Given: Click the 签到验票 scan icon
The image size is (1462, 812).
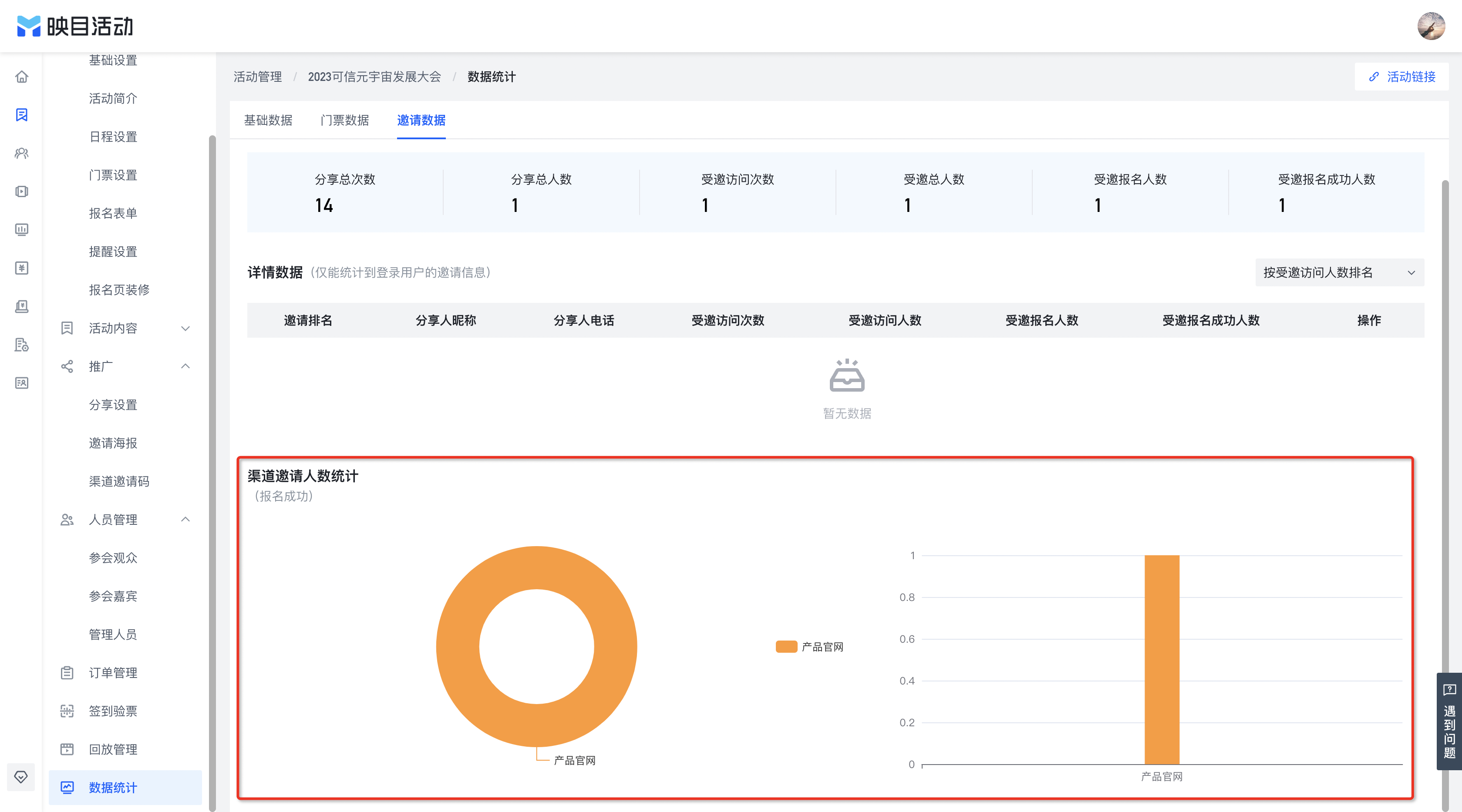Looking at the screenshot, I should (x=67, y=711).
